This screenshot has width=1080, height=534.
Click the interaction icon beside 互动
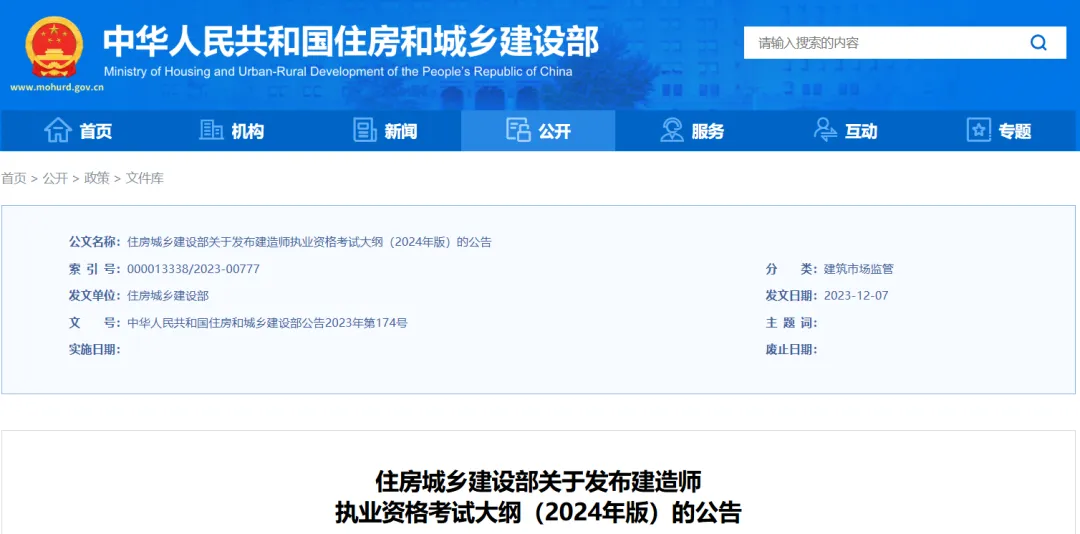tap(824, 130)
